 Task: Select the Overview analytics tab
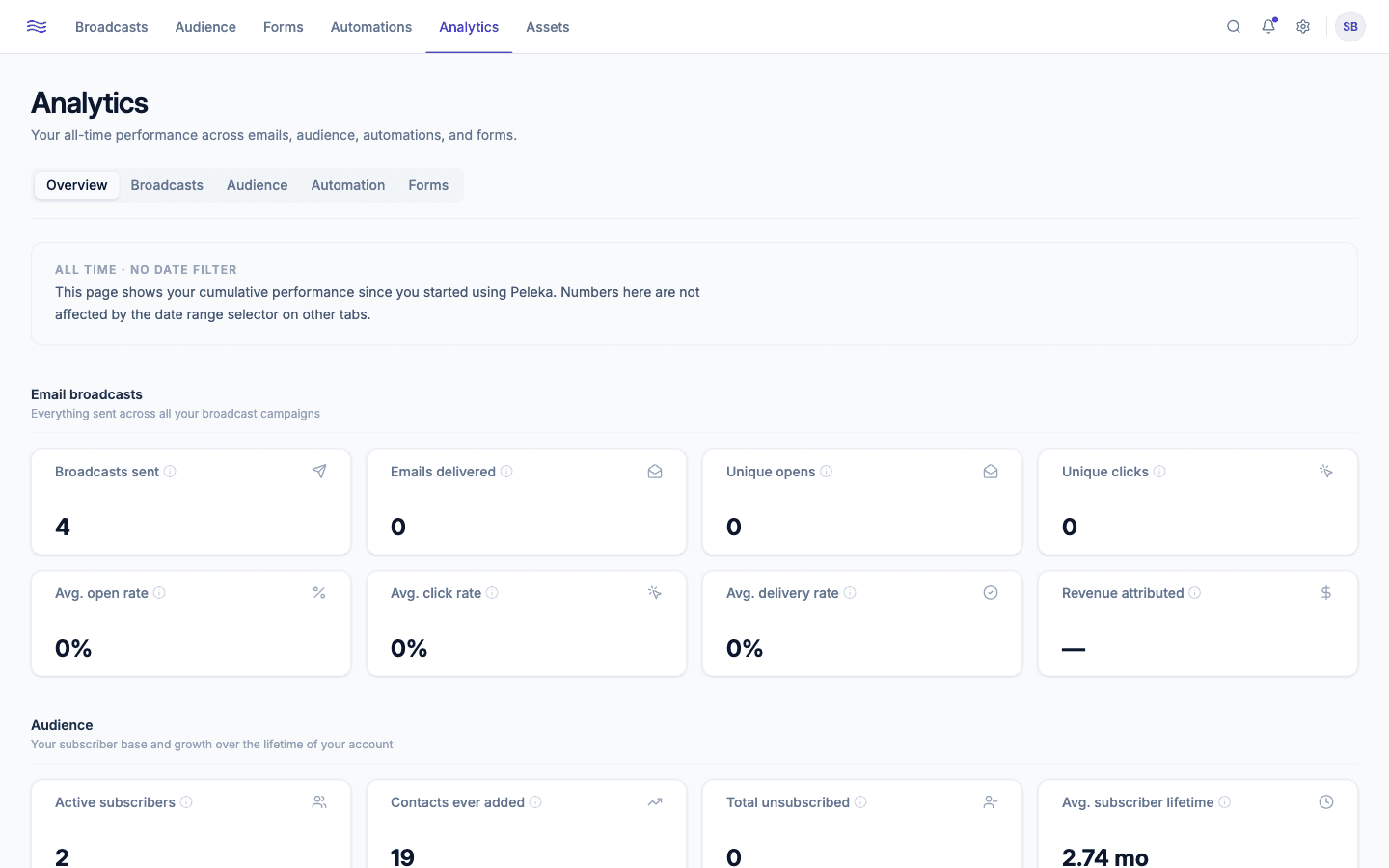pos(77,185)
